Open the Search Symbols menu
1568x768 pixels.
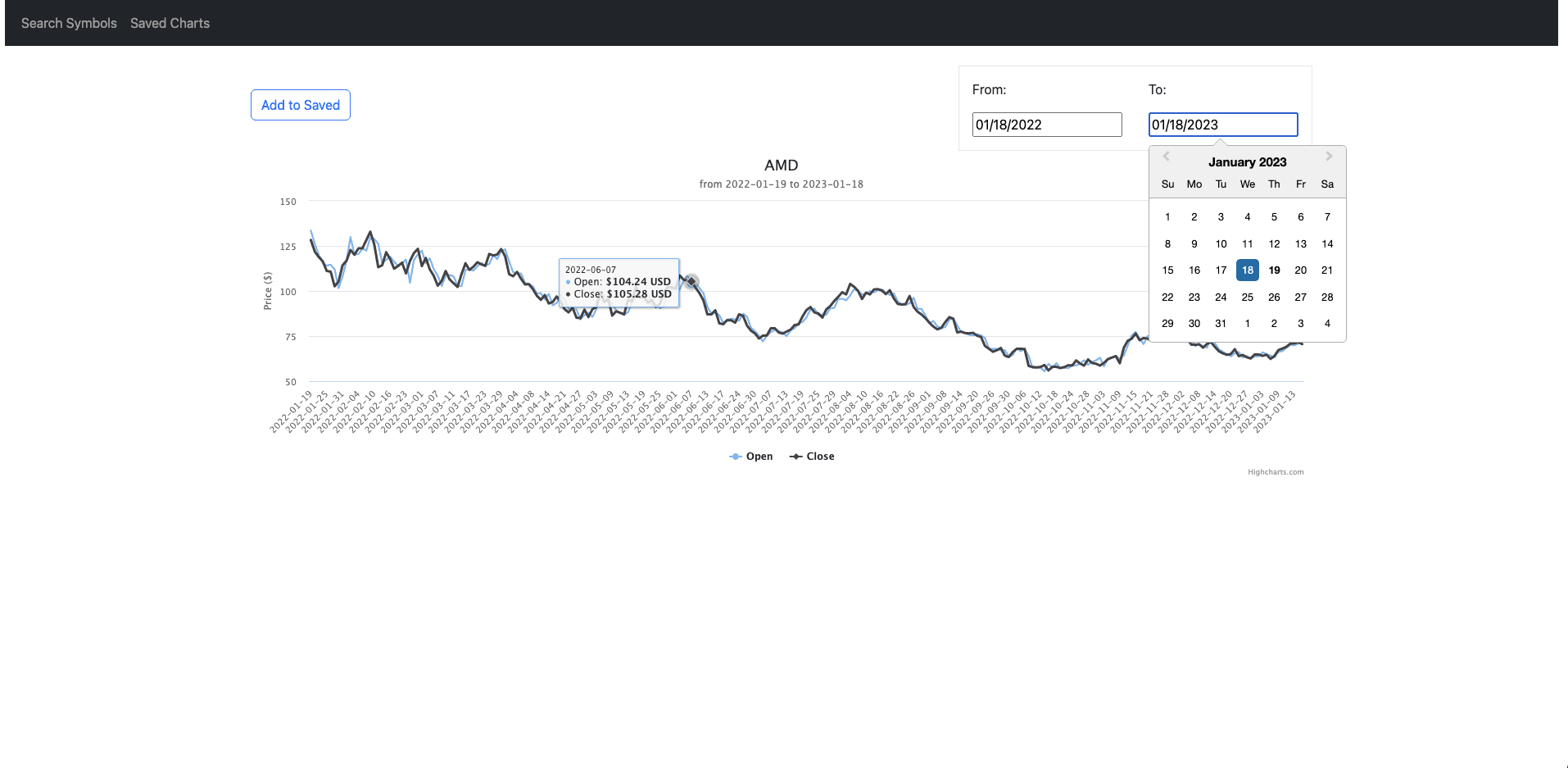click(x=68, y=23)
